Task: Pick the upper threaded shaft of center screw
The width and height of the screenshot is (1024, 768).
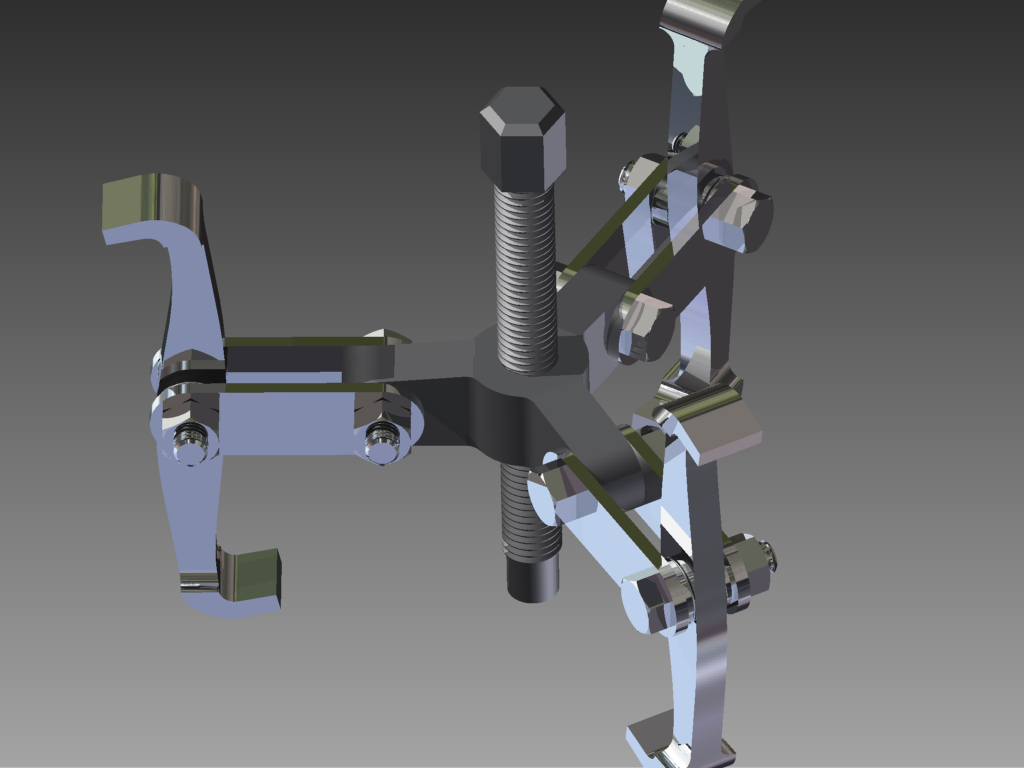Action: pyautogui.click(x=526, y=279)
